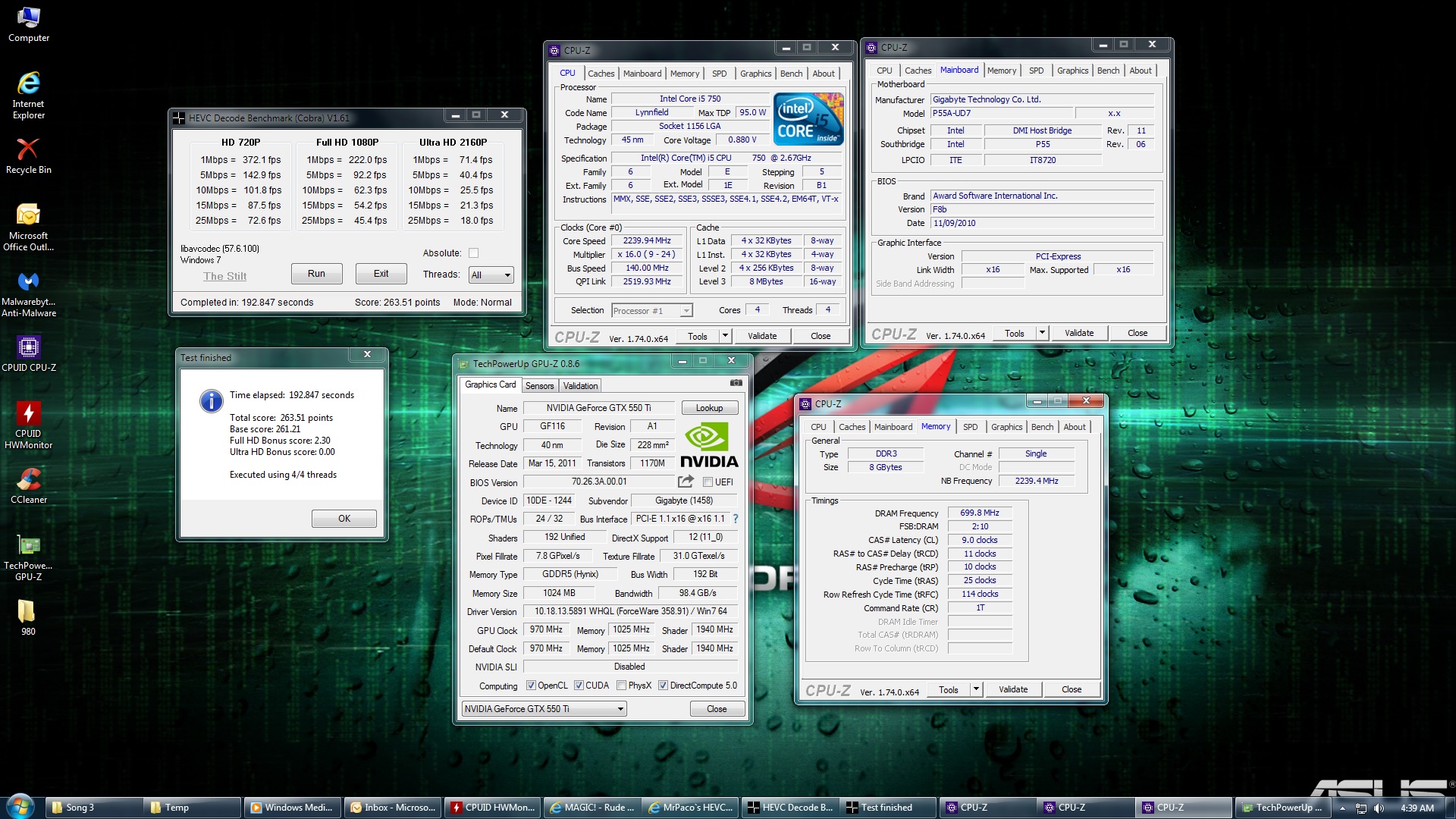1456x819 pixels.
Task: Click the NVIDIA logo in GPU-Z
Action: [x=708, y=446]
